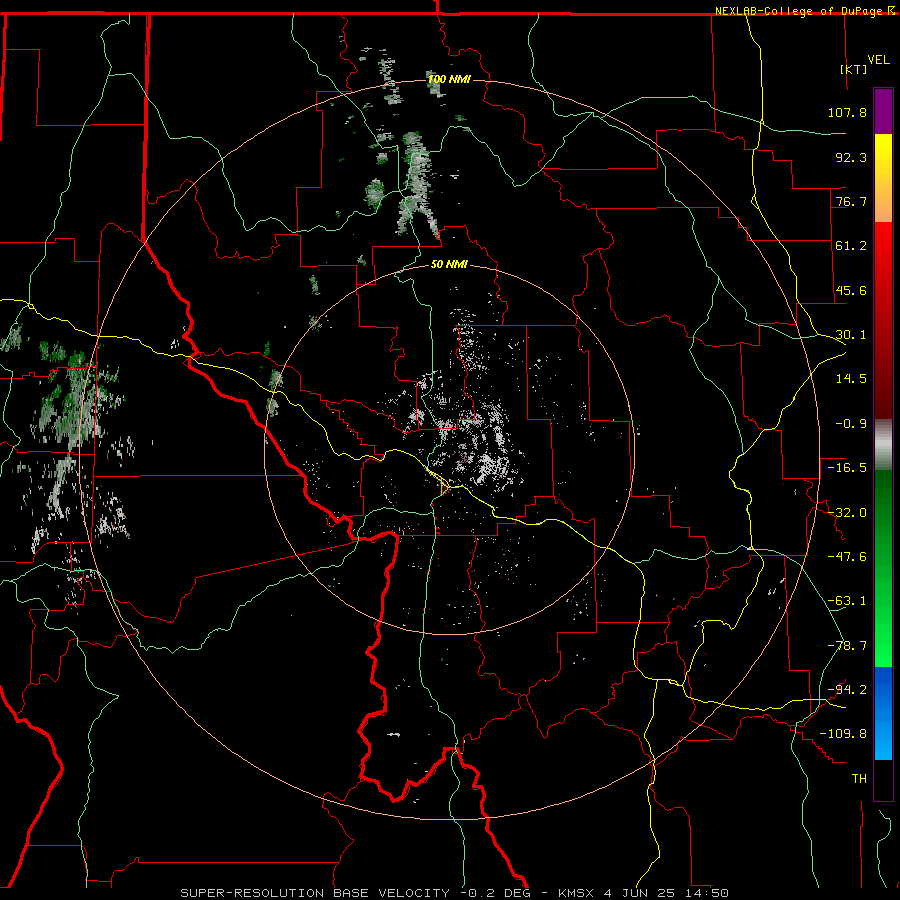This screenshot has width=900, height=900.
Task: Click the 14.5 legend value
Action: (851, 379)
